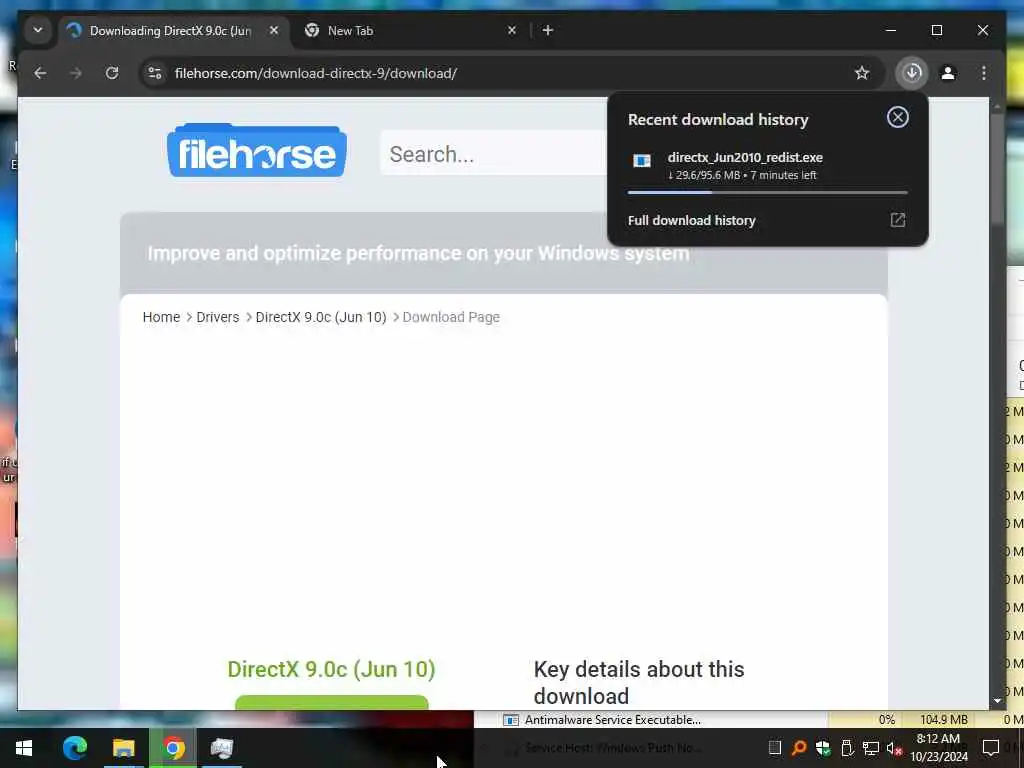This screenshot has width=1024, height=768.
Task: Click the filehorse logo
Action: click(x=257, y=150)
